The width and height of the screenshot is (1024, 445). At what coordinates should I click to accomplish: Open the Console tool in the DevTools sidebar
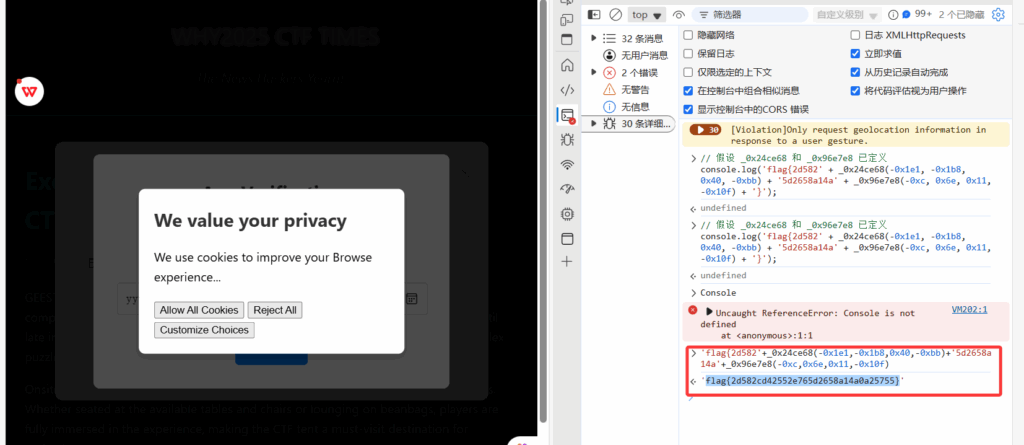coord(567,115)
